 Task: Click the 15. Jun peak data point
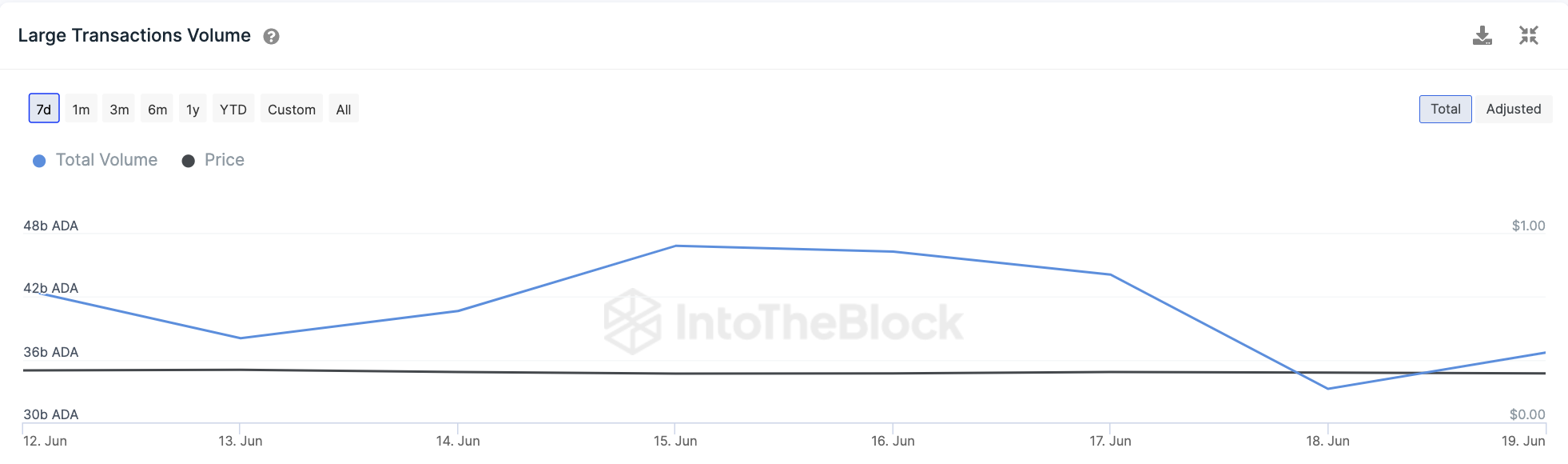point(675,246)
